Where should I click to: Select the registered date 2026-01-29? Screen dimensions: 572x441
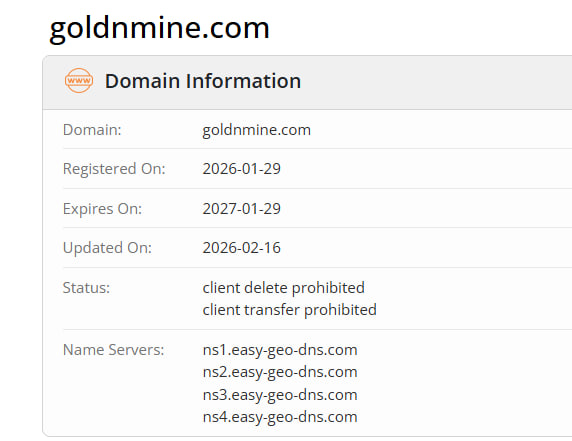point(241,169)
